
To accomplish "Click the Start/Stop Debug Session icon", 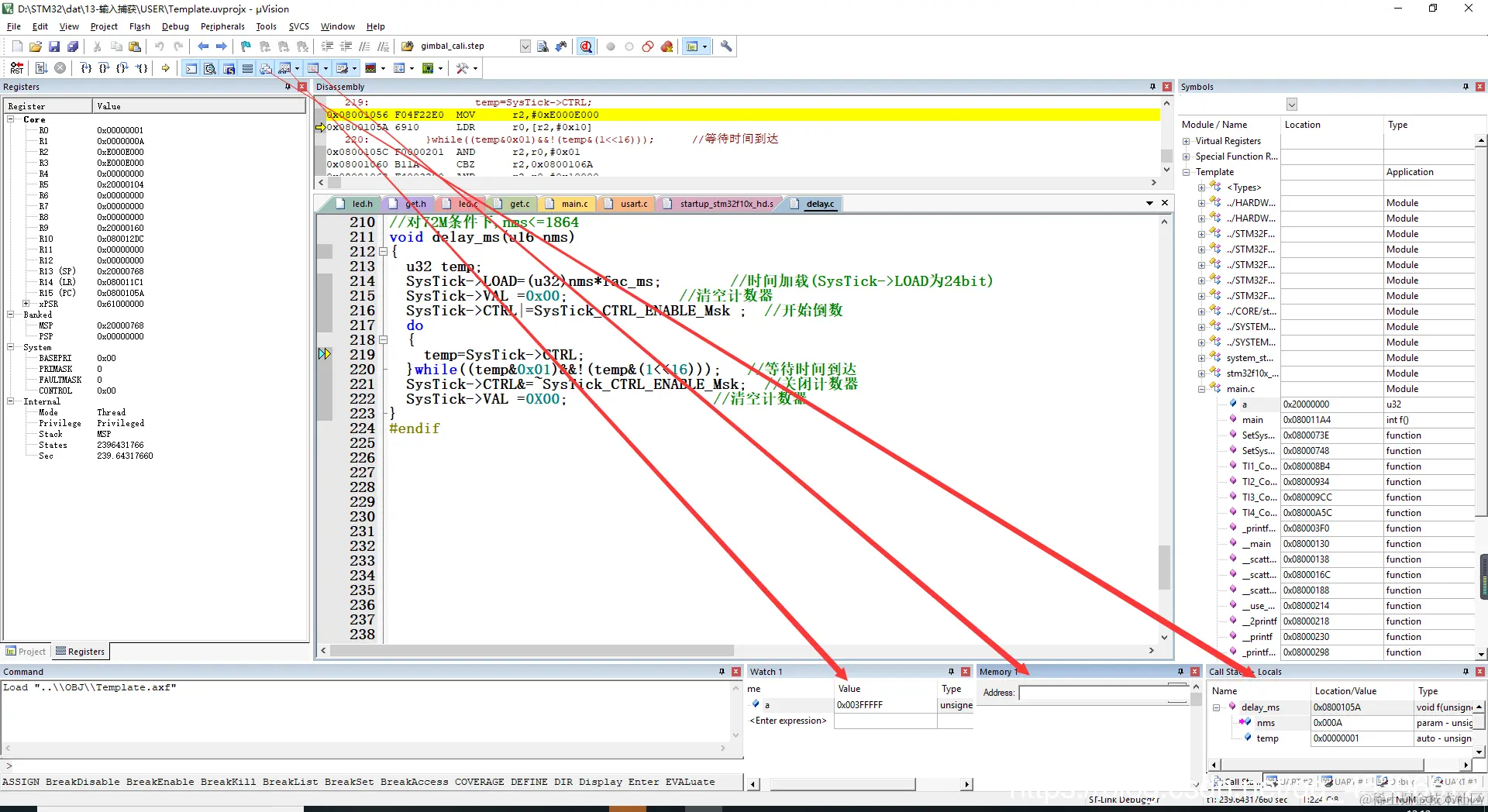I will pos(586,46).
